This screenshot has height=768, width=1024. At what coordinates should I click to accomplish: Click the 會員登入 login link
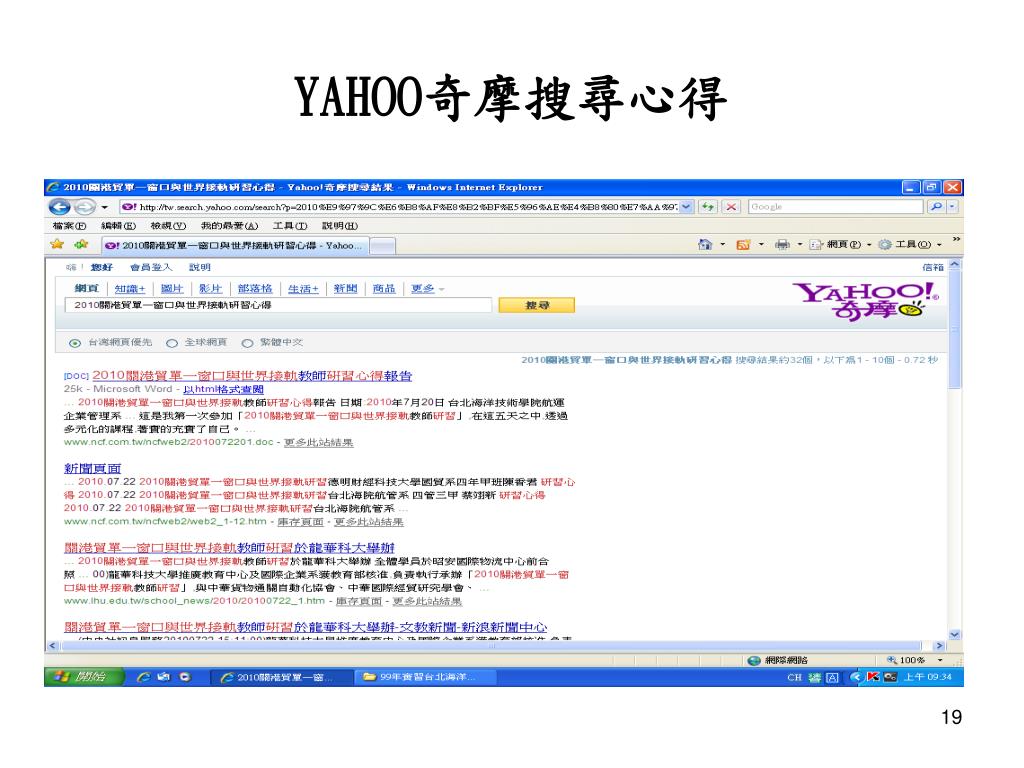click(151, 267)
